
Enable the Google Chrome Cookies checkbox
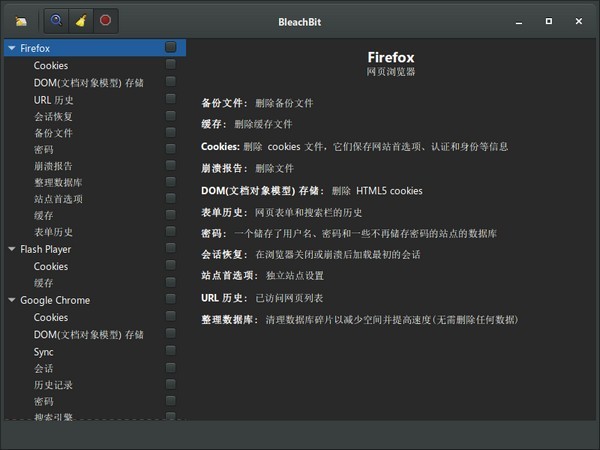[171, 316]
